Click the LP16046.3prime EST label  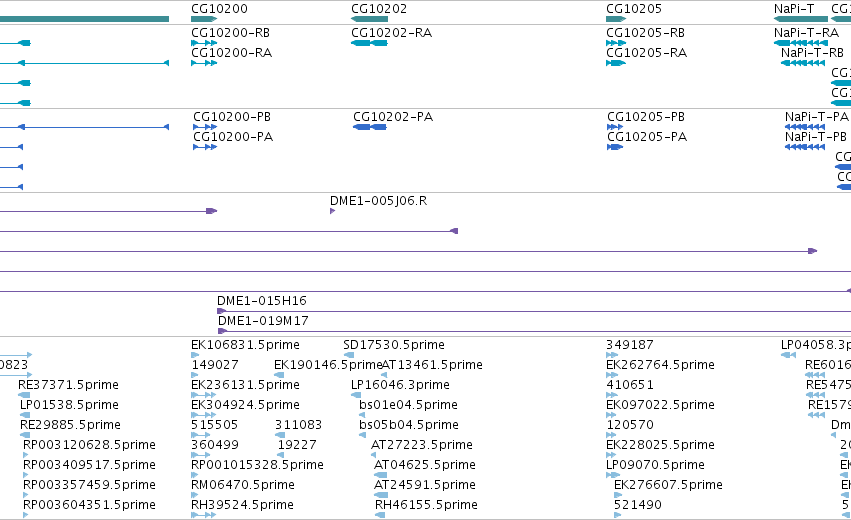[400, 385]
